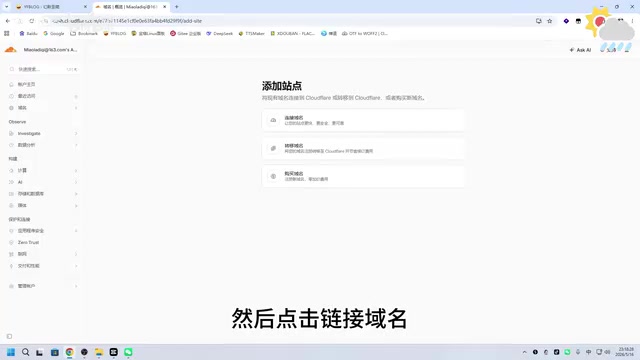
Task: Expand the application security row chevron
Action: [x=76, y=231]
